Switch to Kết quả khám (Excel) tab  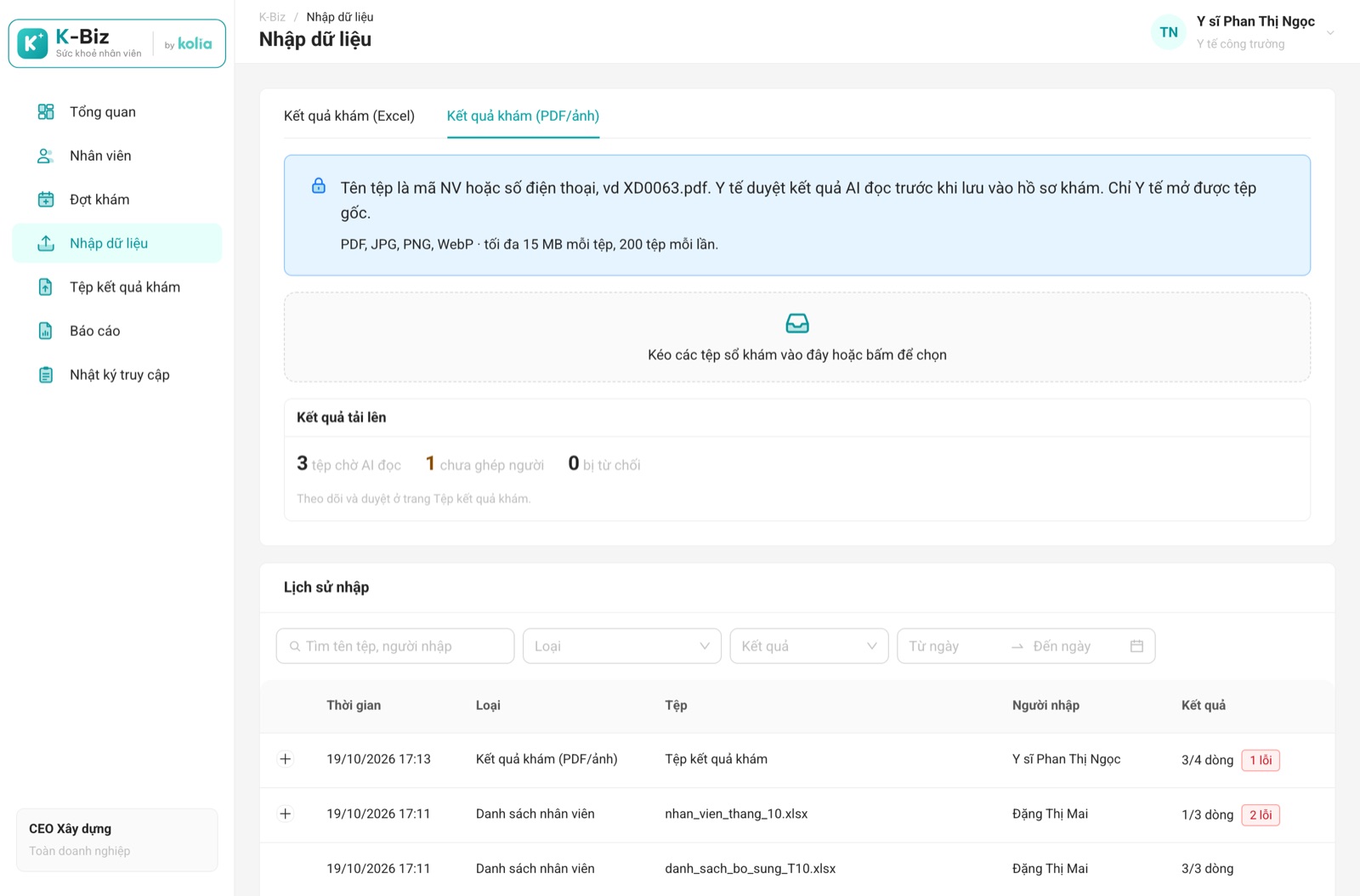(349, 116)
